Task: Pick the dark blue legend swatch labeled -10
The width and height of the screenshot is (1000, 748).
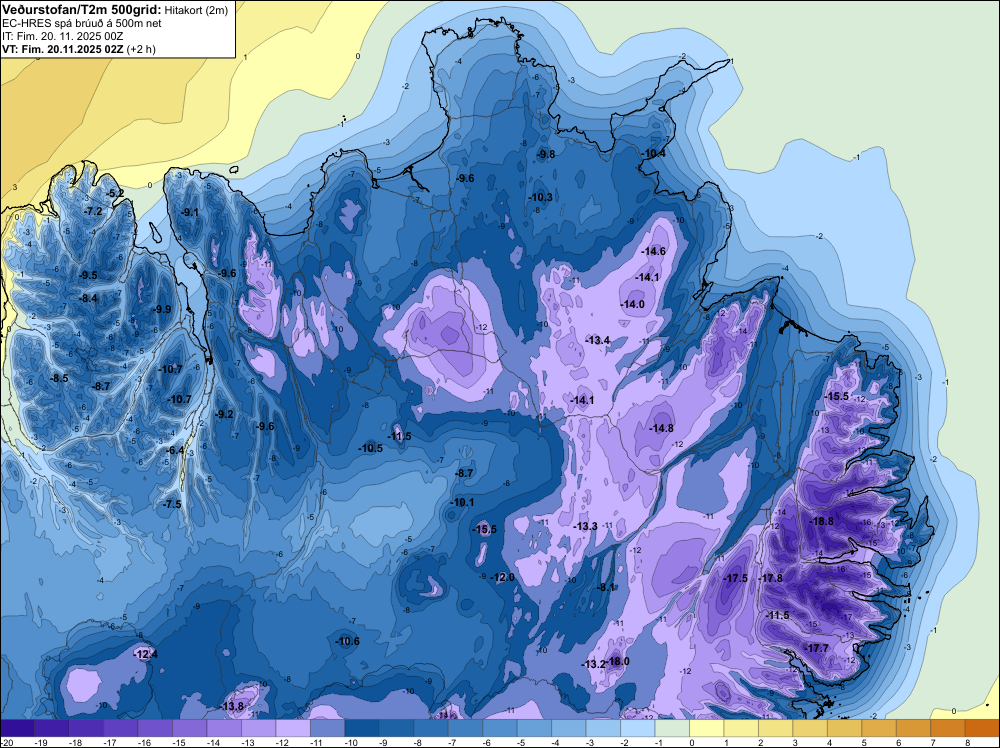Action: coord(362,728)
